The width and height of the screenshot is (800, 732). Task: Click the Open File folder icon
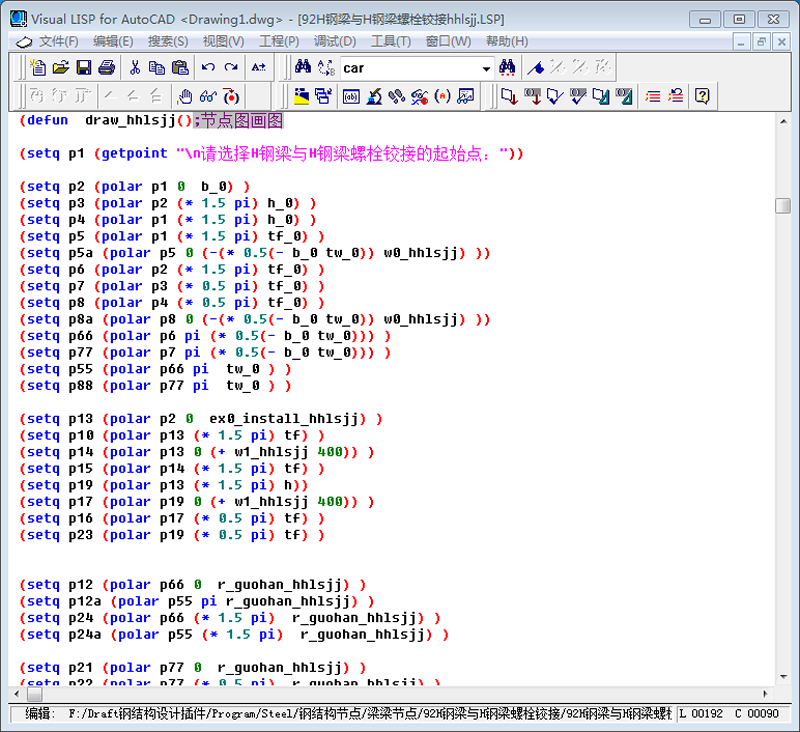pos(61,67)
